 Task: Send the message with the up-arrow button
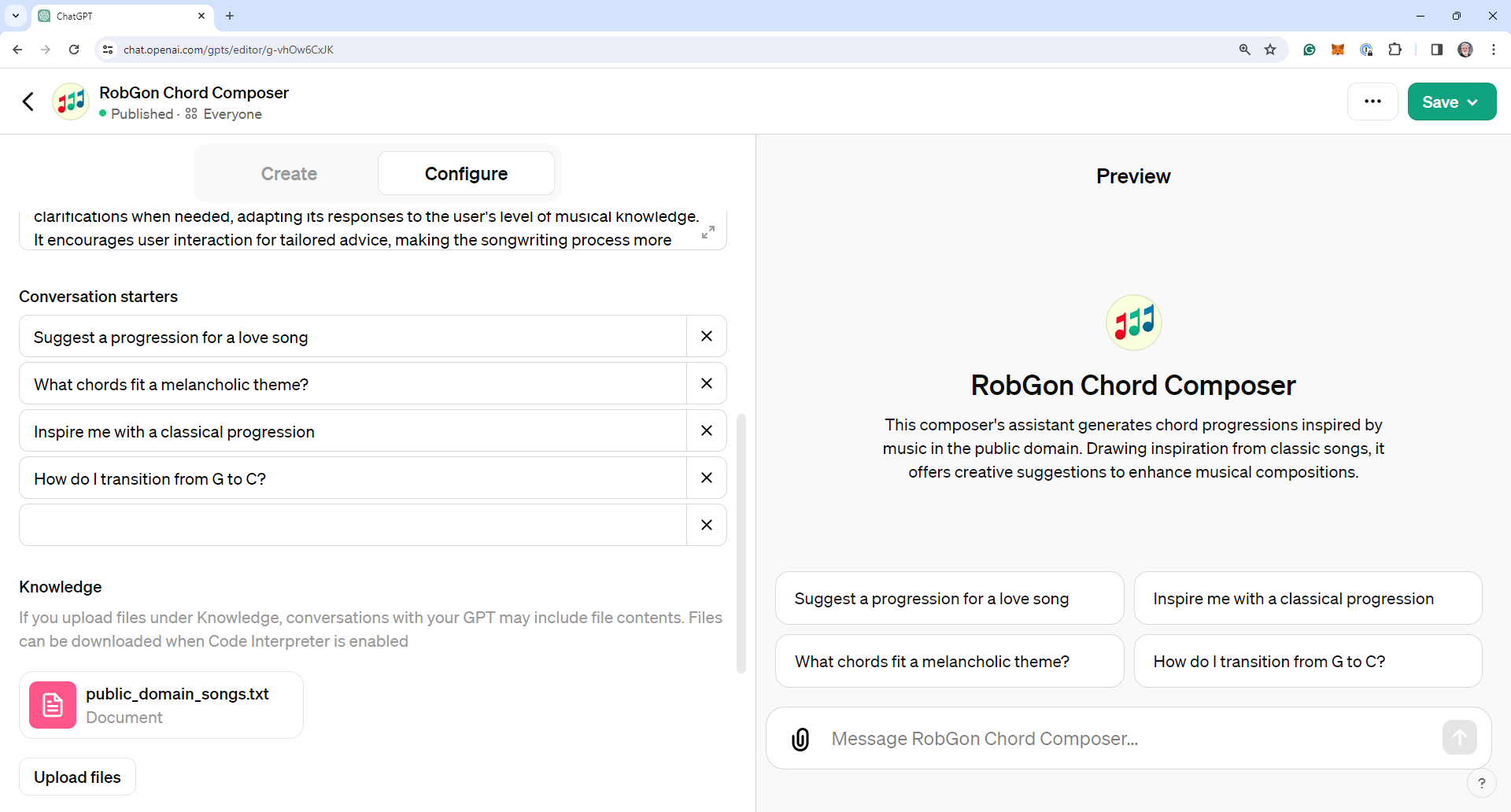[x=1460, y=738]
